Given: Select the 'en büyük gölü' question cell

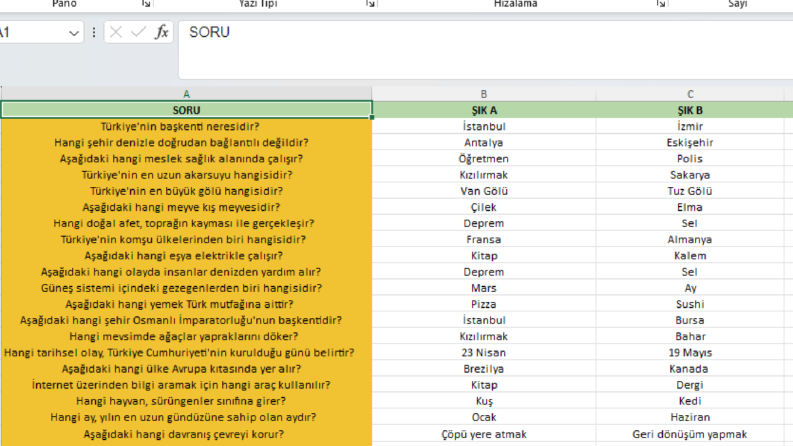Looking at the screenshot, I should [187, 191].
